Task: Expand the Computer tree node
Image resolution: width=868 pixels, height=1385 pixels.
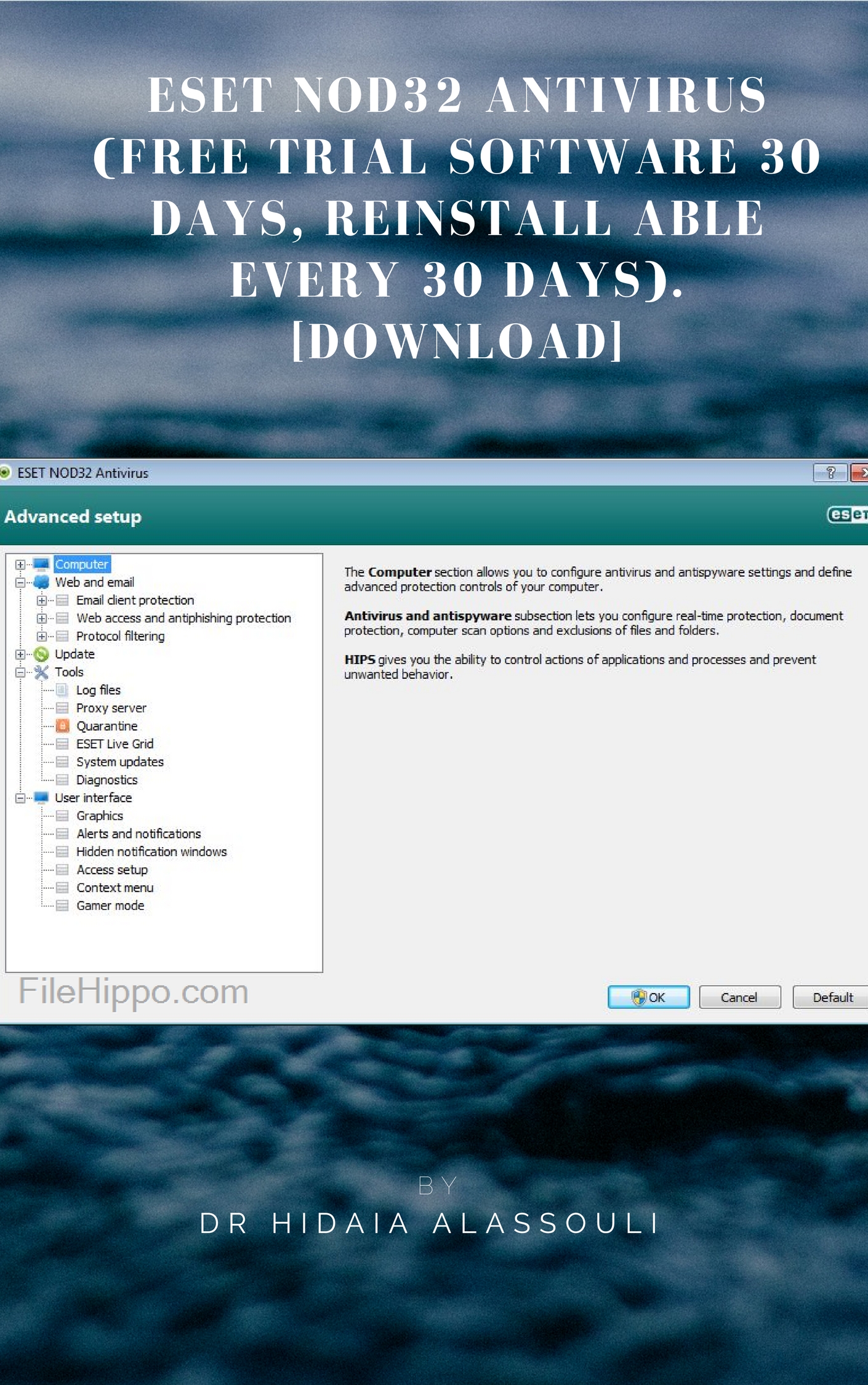Action: click(20, 564)
